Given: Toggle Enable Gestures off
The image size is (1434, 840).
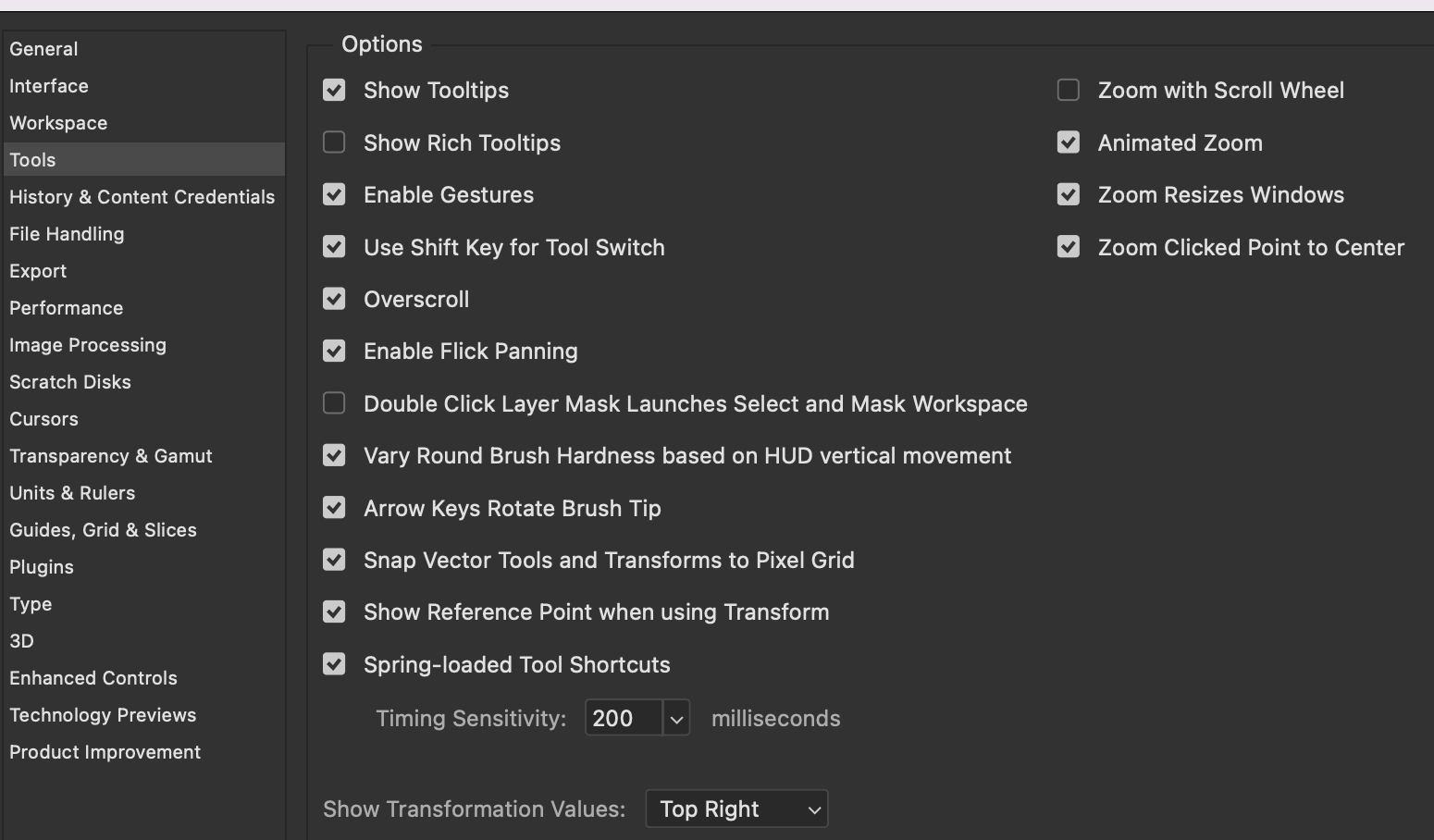Looking at the screenshot, I should (334, 194).
